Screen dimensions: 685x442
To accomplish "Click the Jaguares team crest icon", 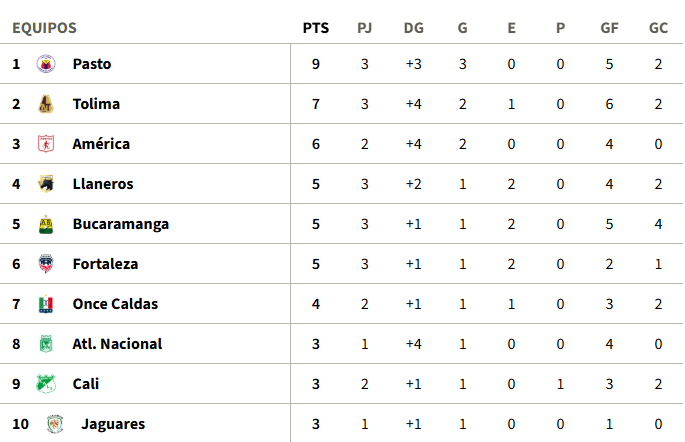I will click(x=54, y=424).
